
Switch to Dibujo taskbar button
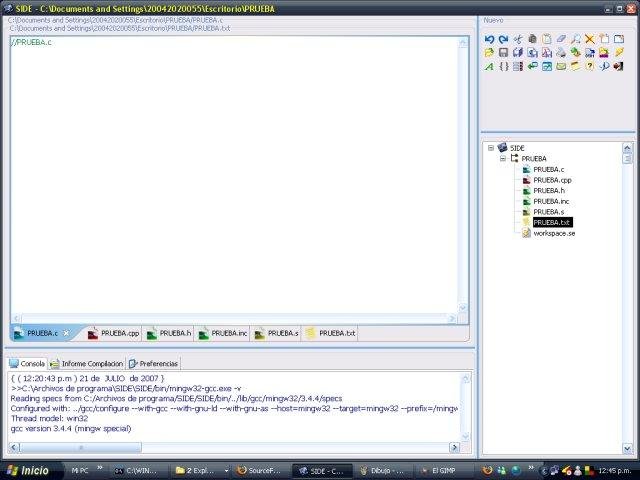(x=382, y=471)
